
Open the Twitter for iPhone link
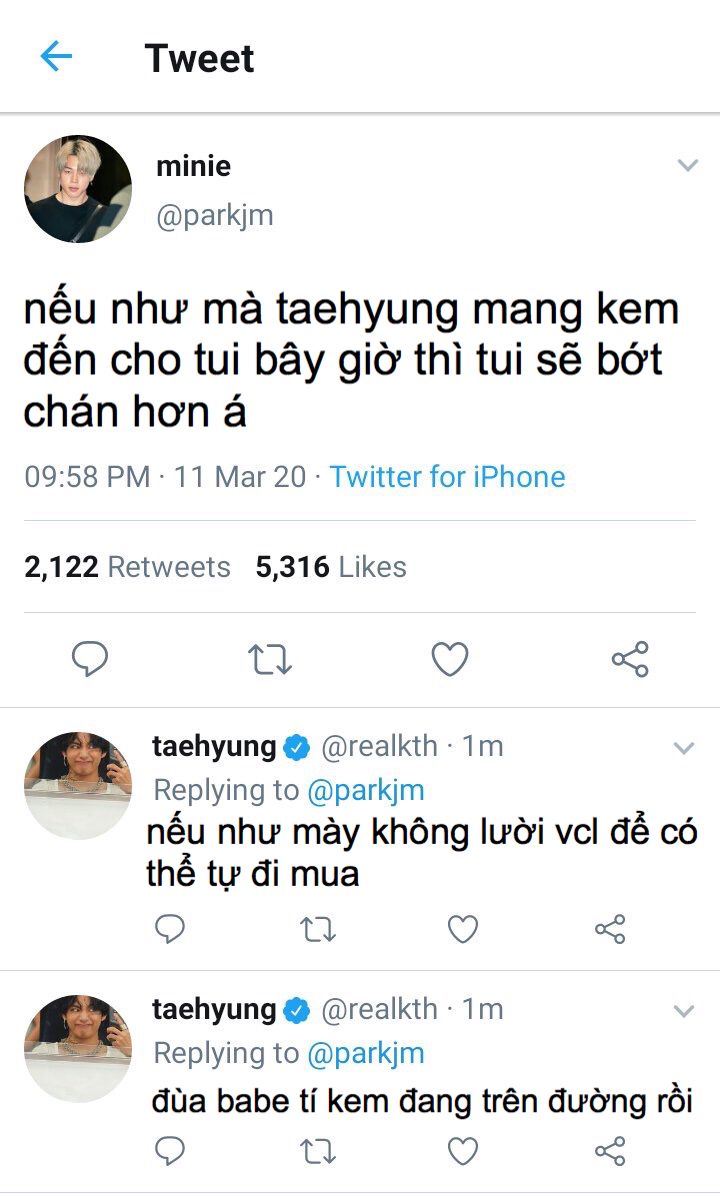pos(447,476)
